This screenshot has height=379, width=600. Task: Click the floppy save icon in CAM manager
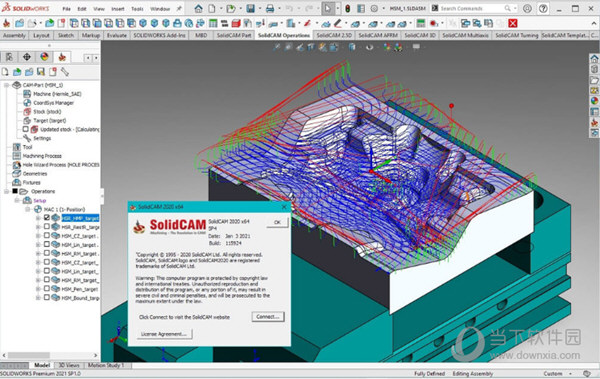tap(41, 72)
